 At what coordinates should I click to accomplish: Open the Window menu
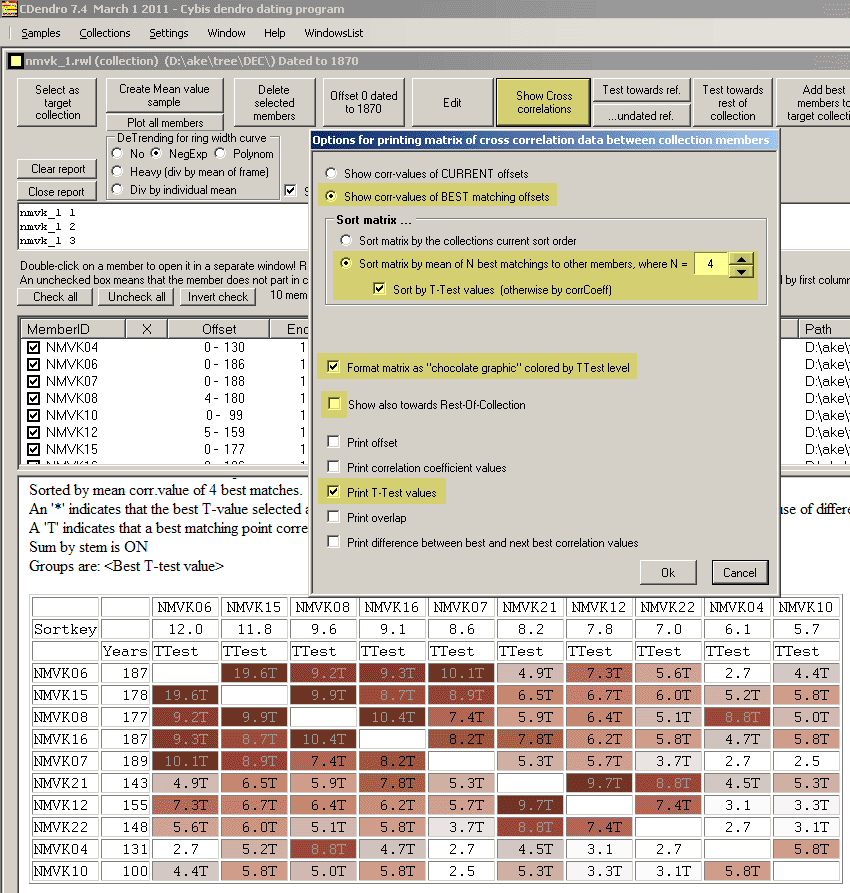(x=226, y=33)
